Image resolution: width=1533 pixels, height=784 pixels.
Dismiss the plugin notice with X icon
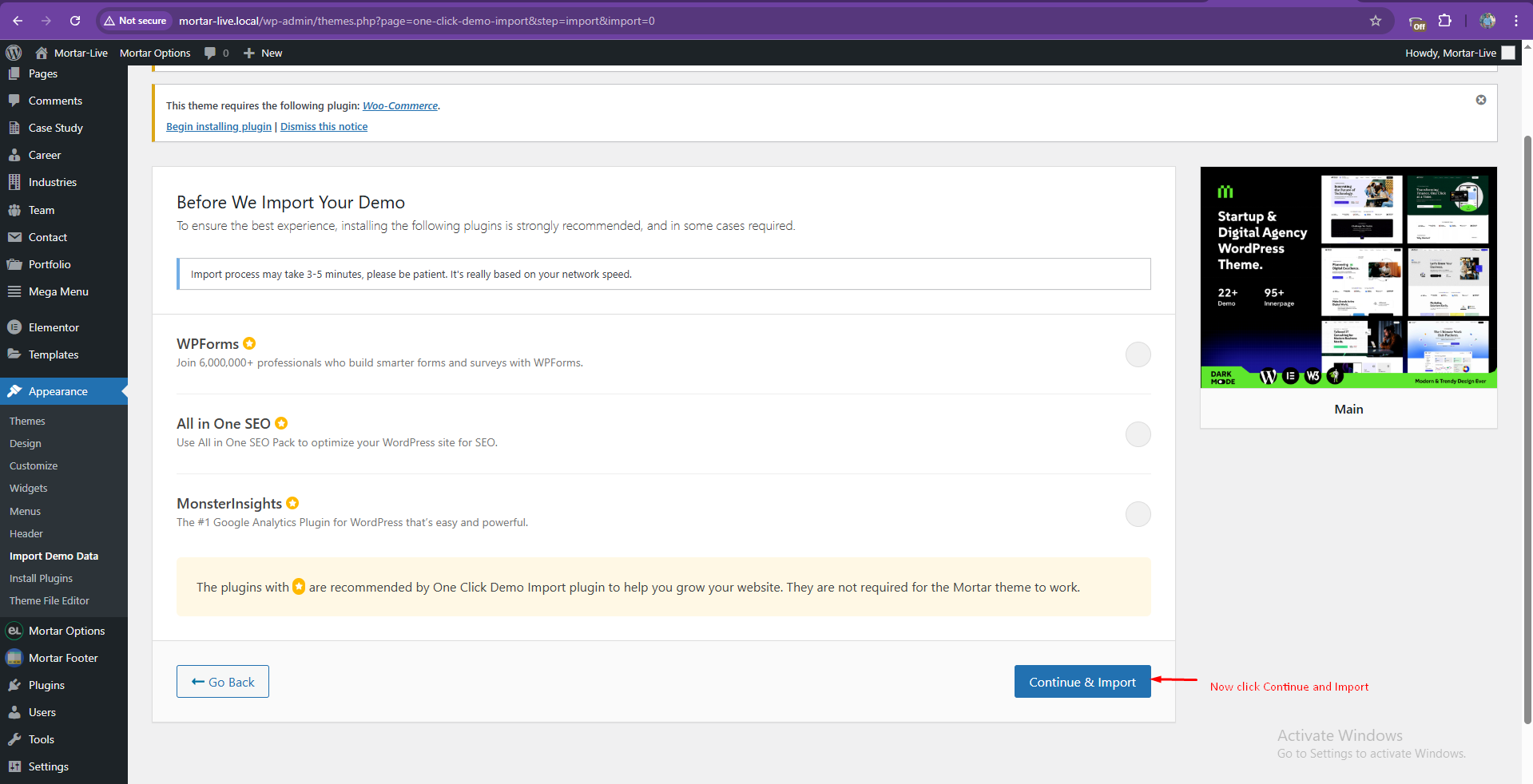[1481, 100]
